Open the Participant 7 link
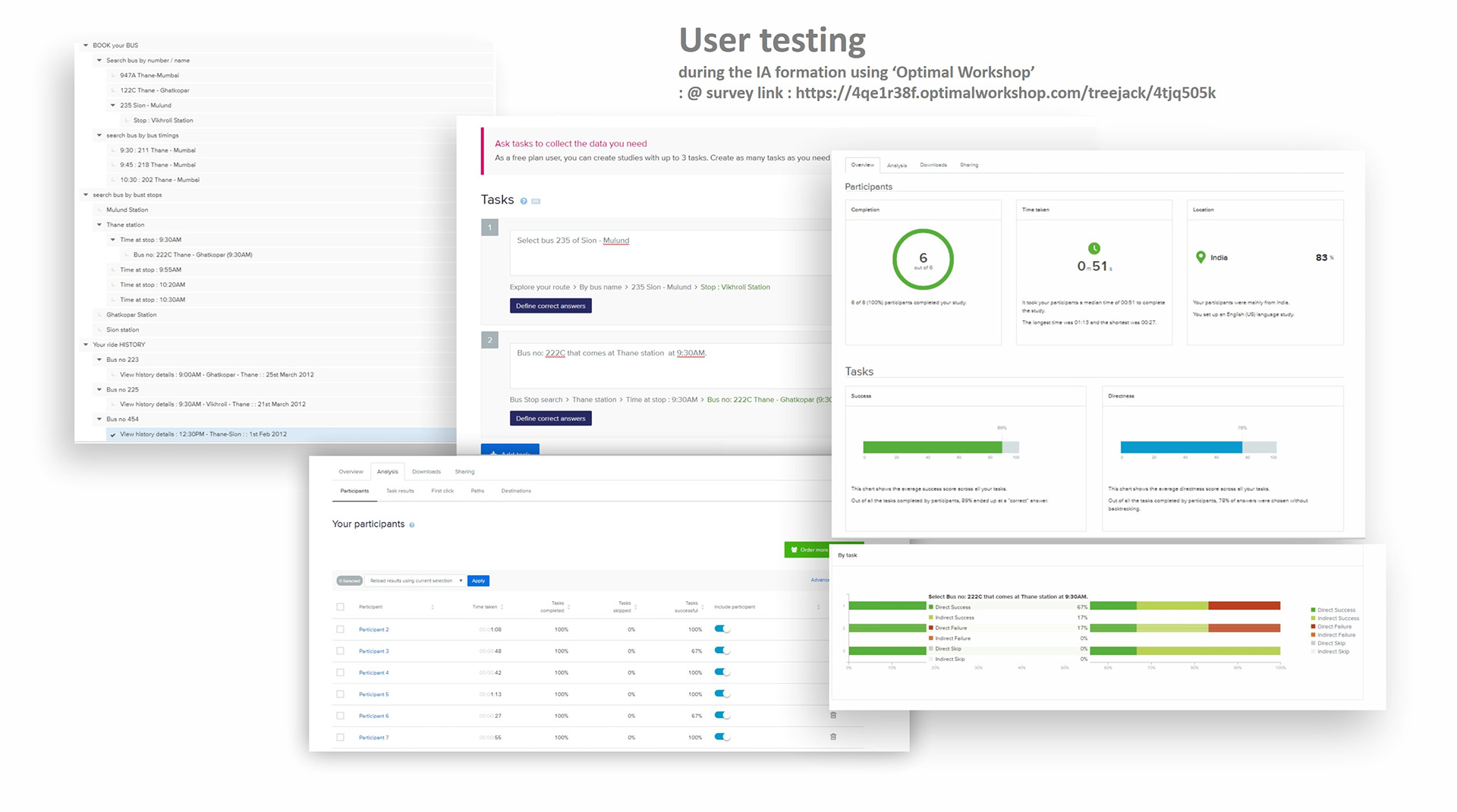 (373, 738)
